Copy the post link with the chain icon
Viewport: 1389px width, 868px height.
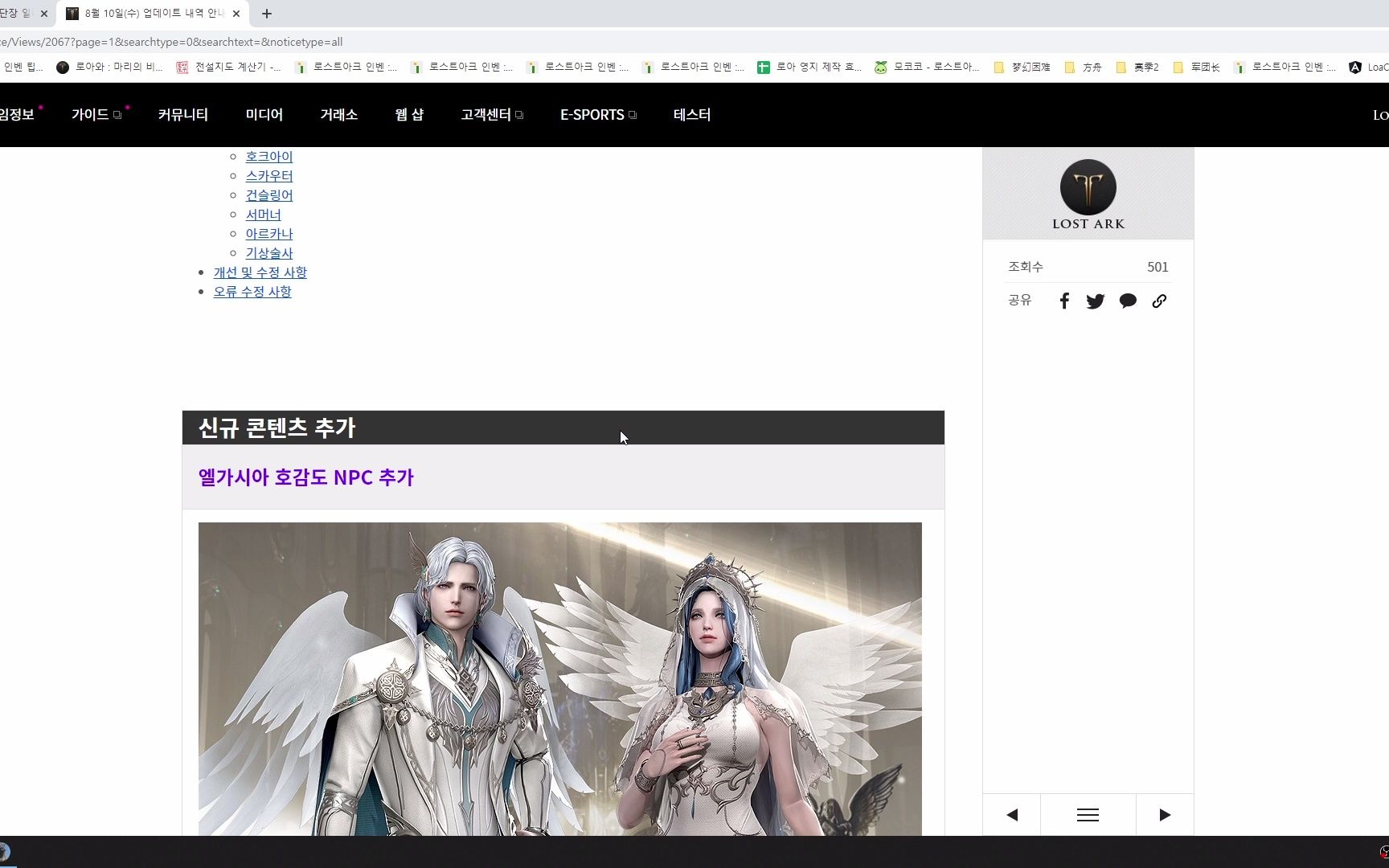coord(1159,301)
